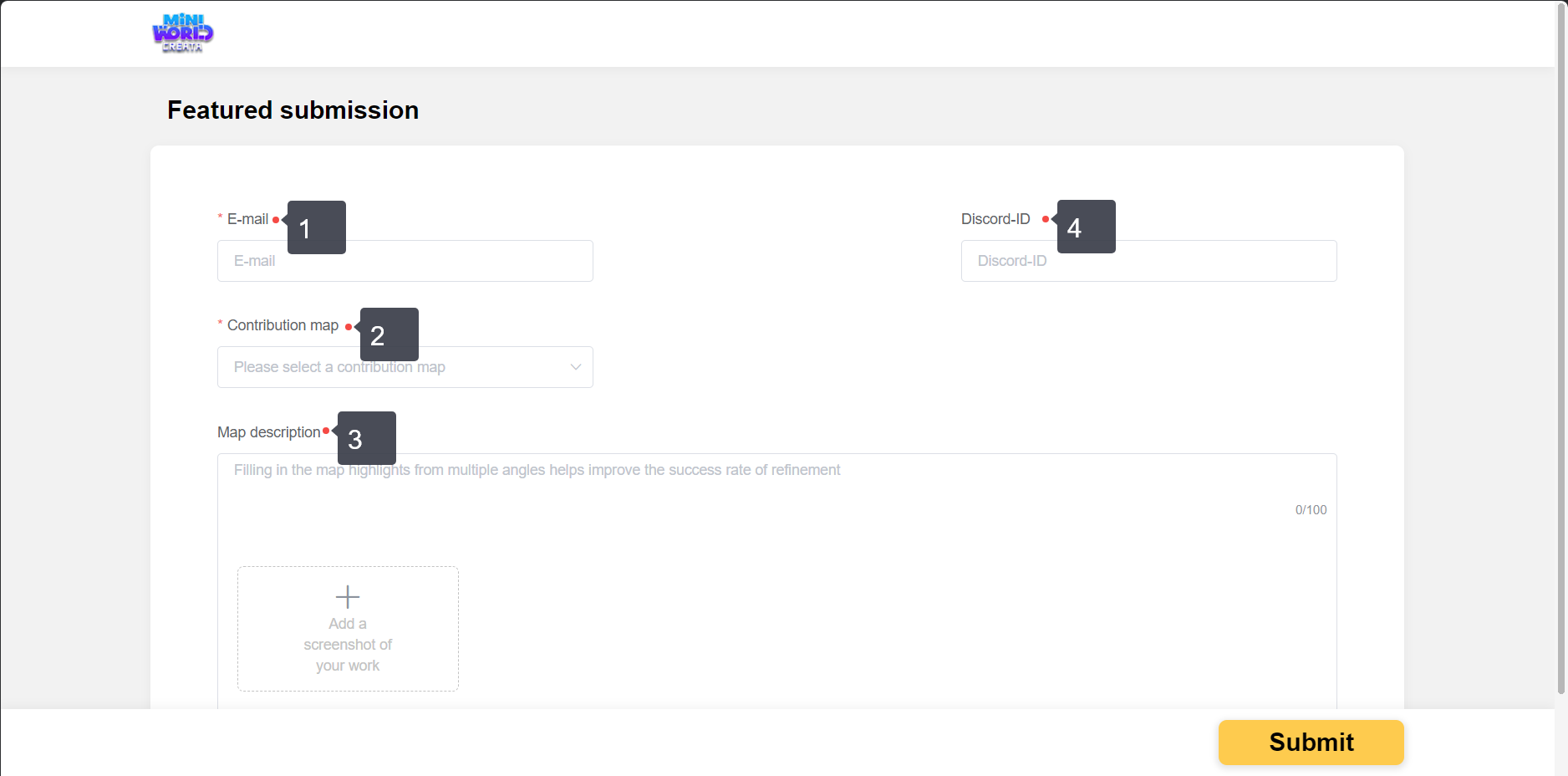Expand the dropdown via its chevron arrow
Viewport: 1568px width, 776px height.
[x=576, y=367]
